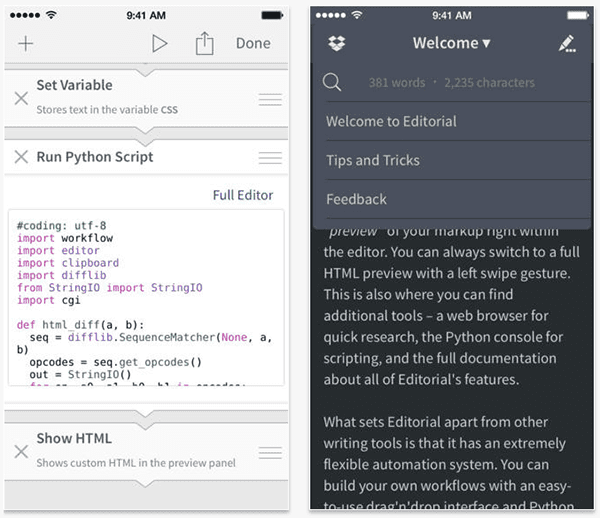Click the '2,235 characters' count label

pos(489,83)
